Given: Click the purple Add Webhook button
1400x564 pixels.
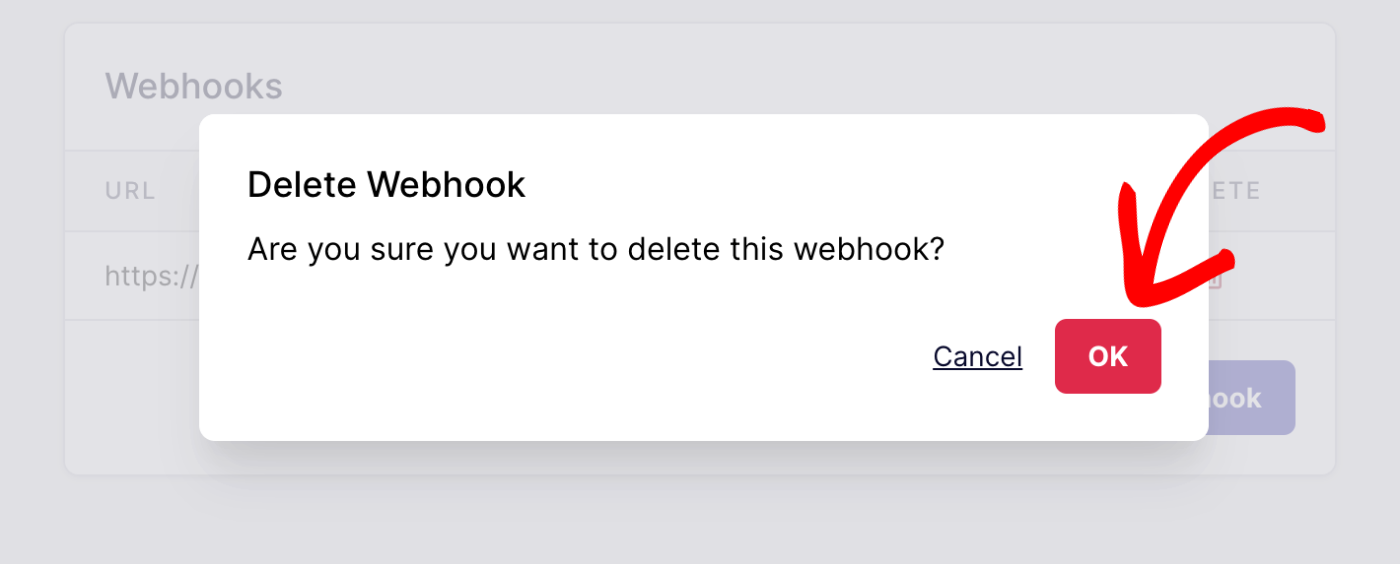Looking at the screenshot, I should [1252, 398].
